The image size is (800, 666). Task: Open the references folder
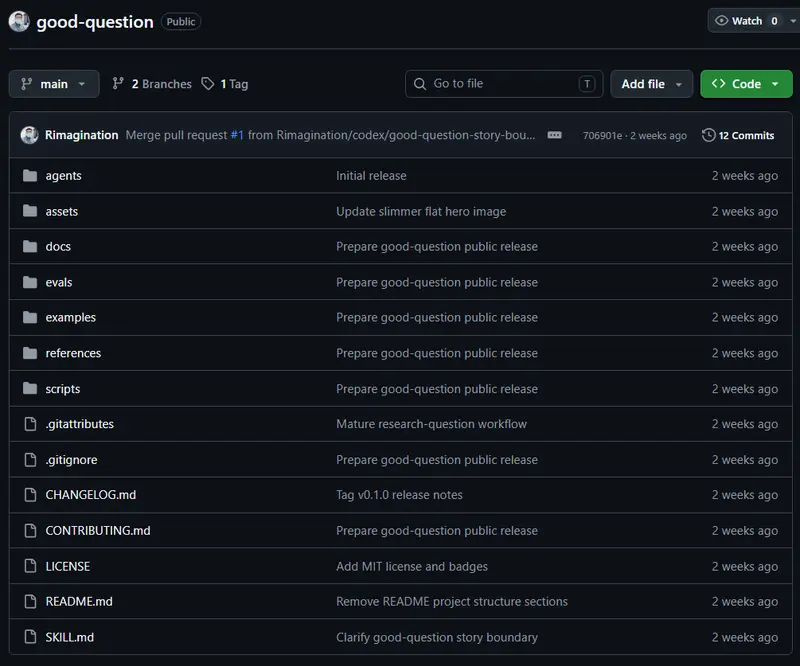[73, 353]
